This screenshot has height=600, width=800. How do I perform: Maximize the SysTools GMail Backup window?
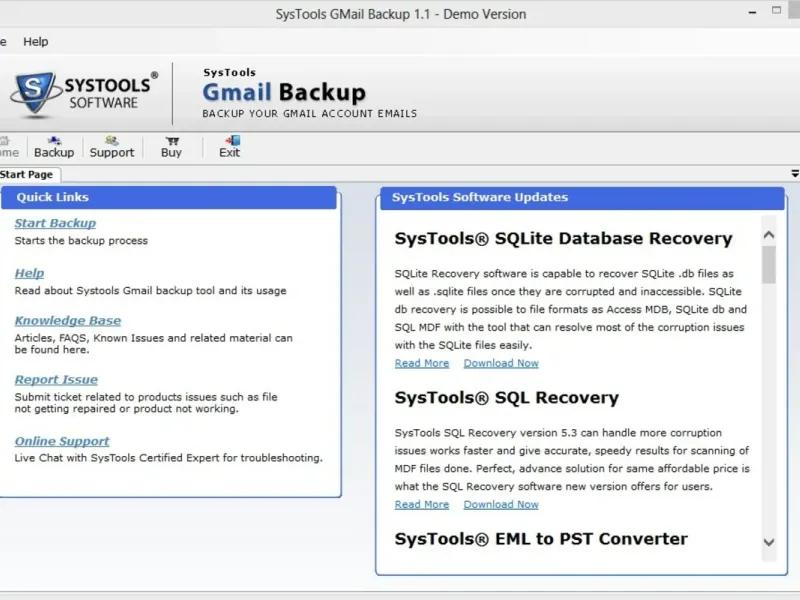coord(777,10)
